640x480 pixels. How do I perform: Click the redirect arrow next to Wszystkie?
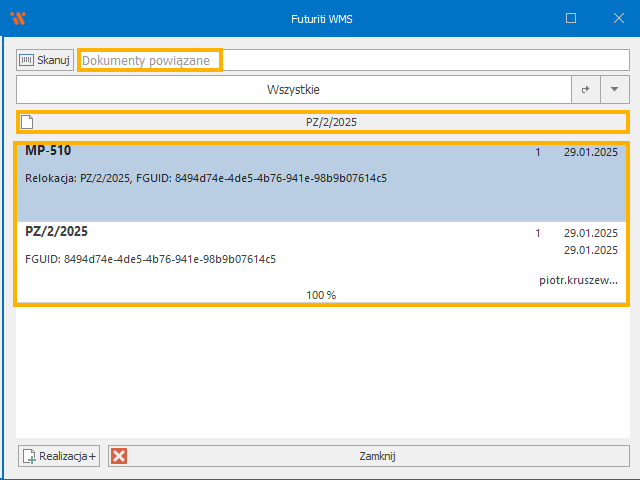[586, 90]
